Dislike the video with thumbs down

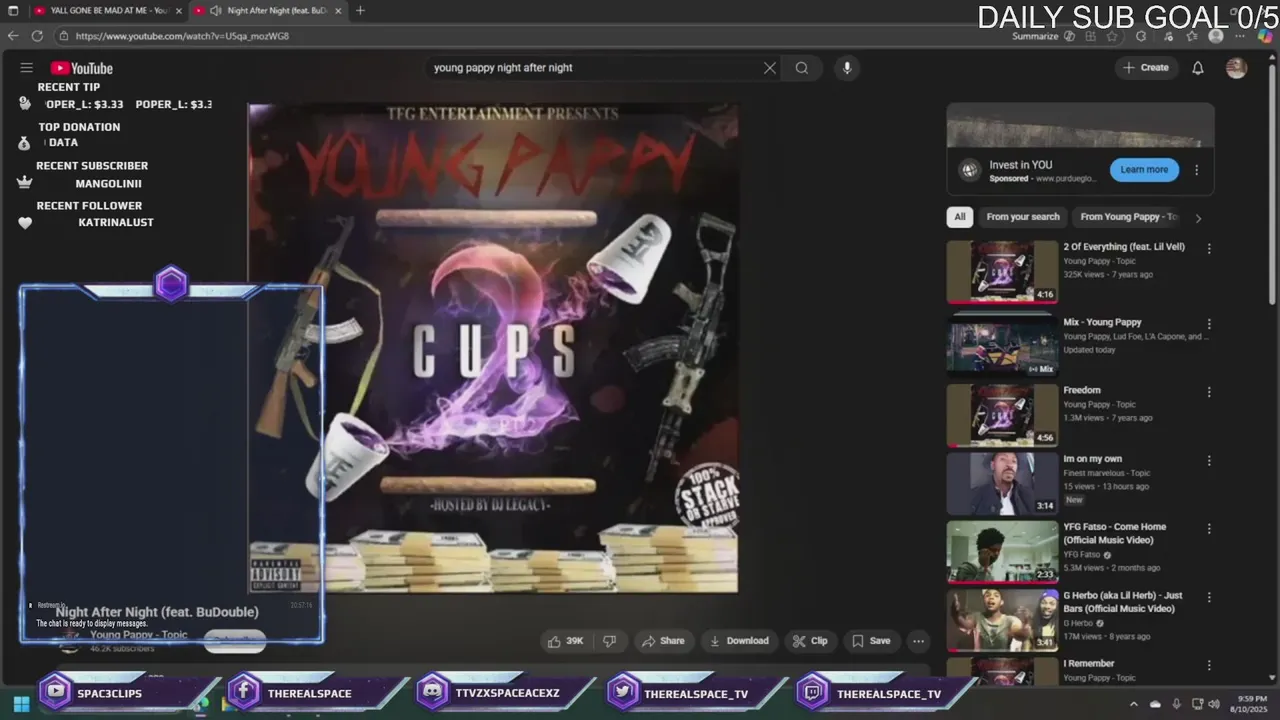(x=610, y=641)
